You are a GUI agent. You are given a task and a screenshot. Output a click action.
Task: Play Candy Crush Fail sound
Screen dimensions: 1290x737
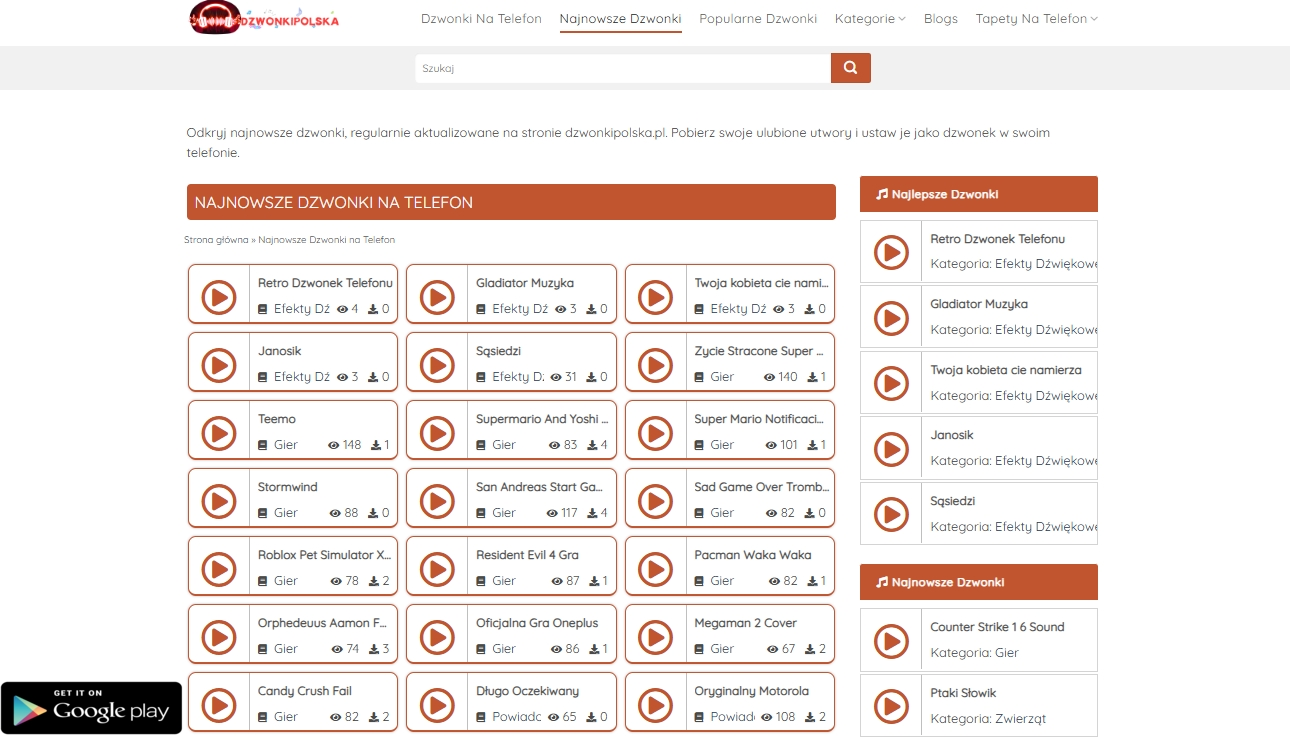point(219,705)
